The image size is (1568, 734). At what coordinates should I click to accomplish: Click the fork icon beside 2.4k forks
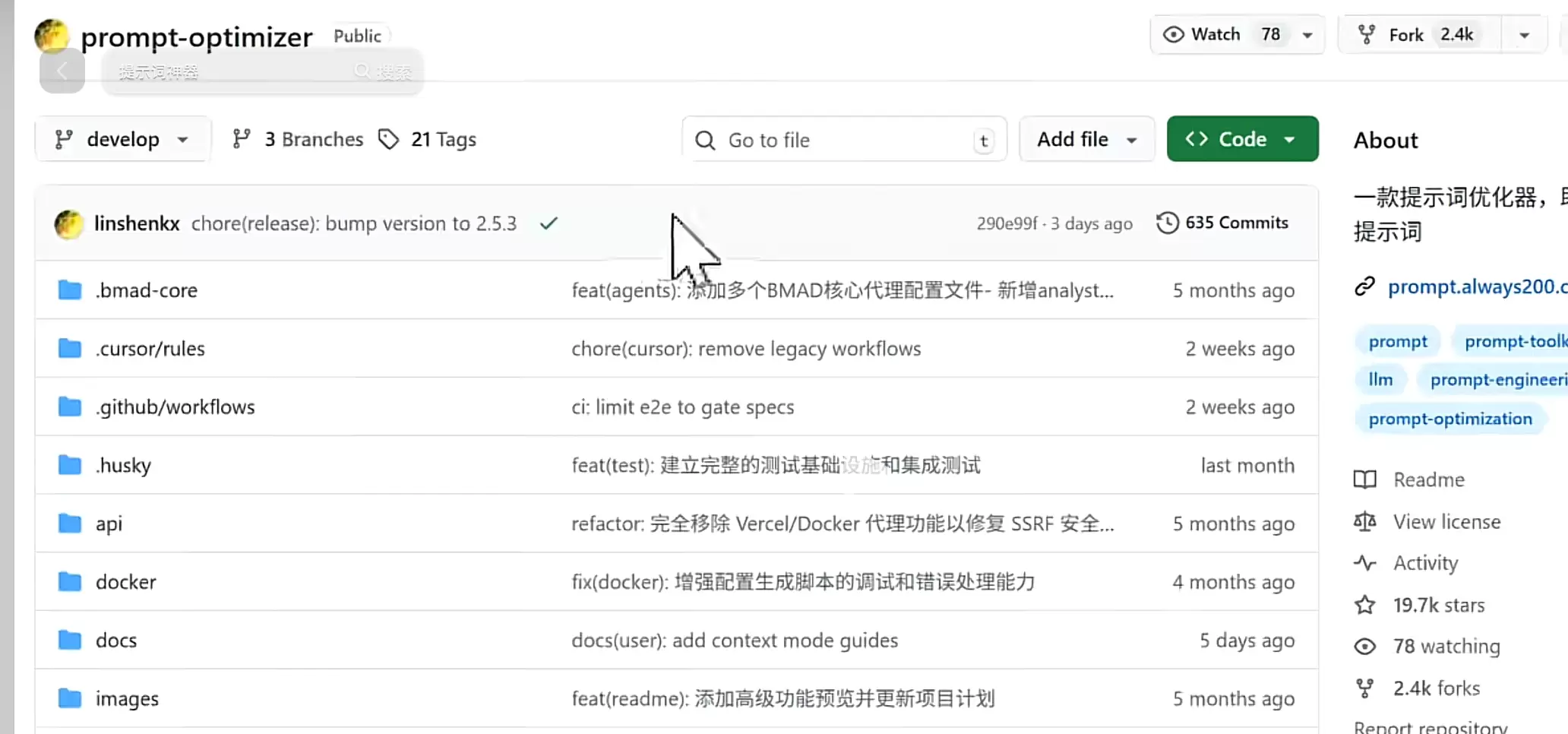pyautogui.click(x=1364, y=687)
